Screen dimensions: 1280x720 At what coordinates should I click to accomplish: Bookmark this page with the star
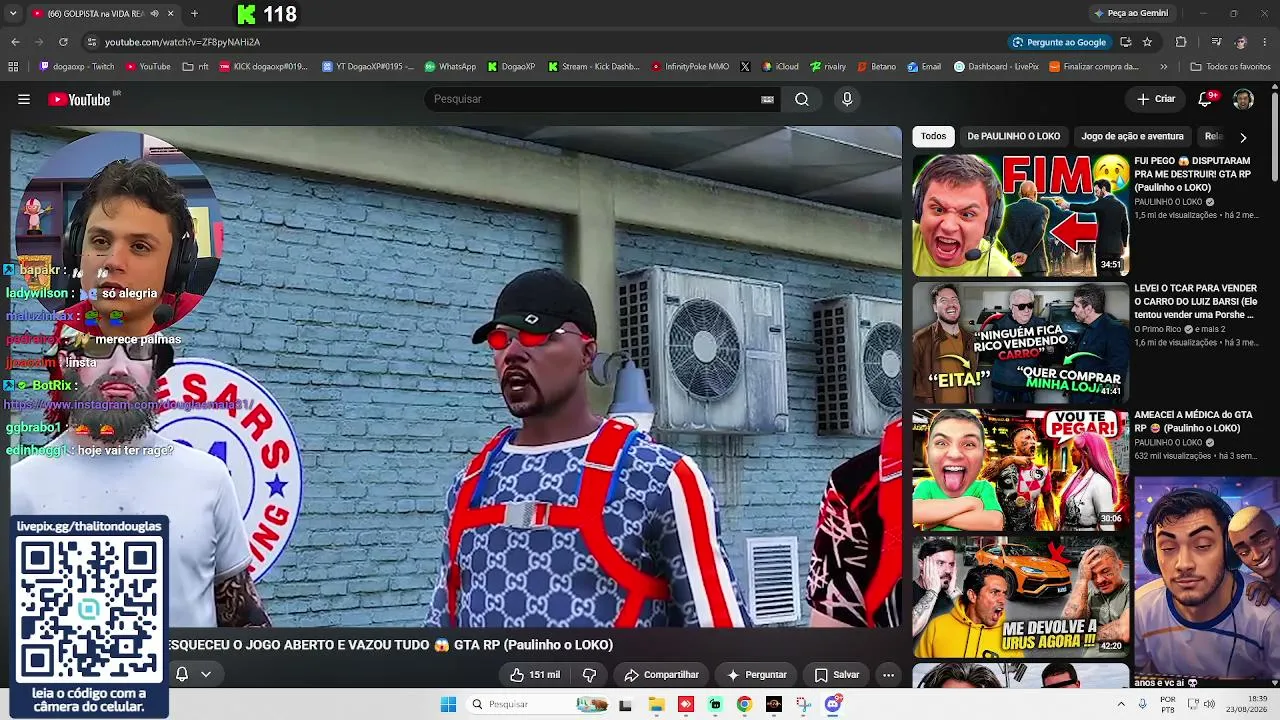click(1147, 42)
